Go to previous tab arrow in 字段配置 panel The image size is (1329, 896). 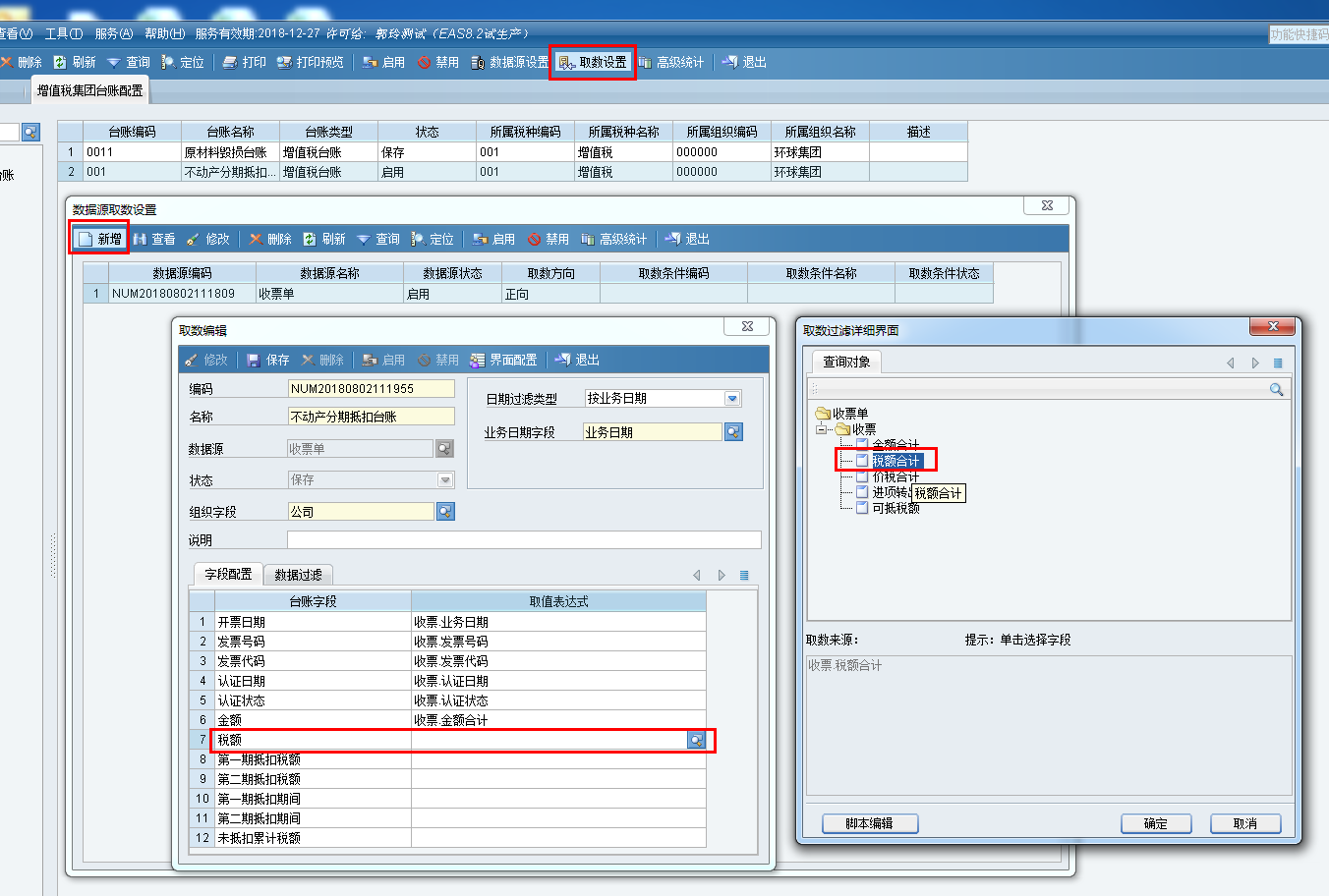click(x=697, y=575)
